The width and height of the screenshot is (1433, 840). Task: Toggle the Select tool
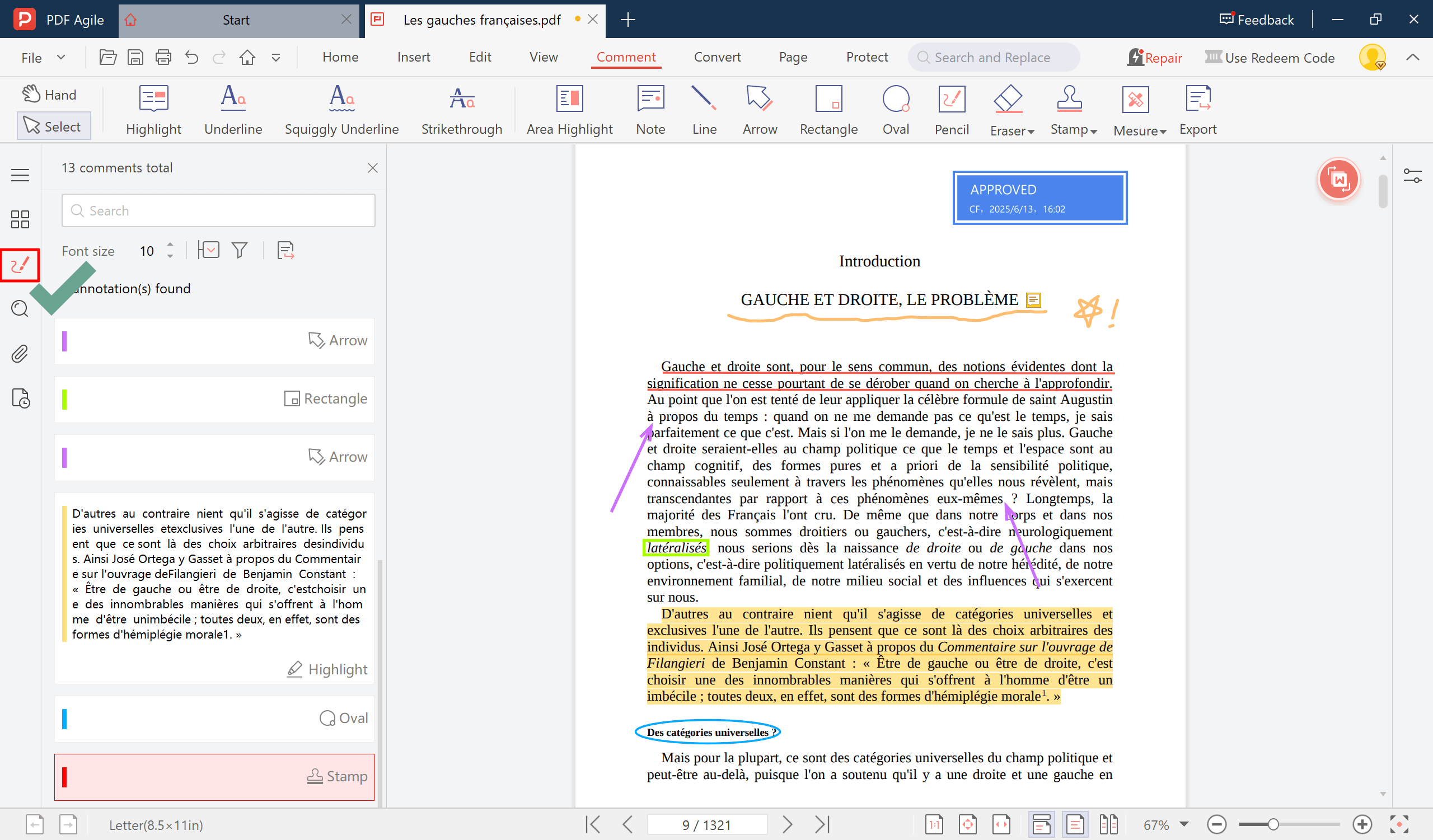pyautogui.click(x=54, y=126)
